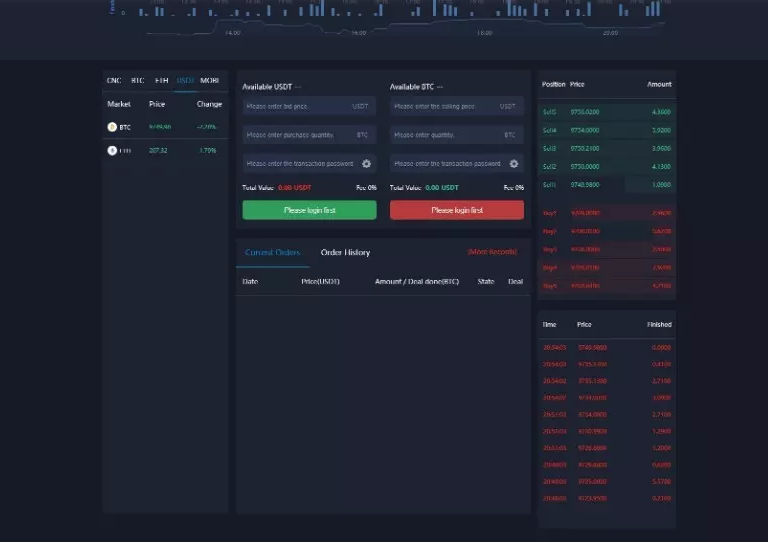This screenshot has width=768, height=542.
Task: Select the Current Orders tab
Action: click(272, 253)
